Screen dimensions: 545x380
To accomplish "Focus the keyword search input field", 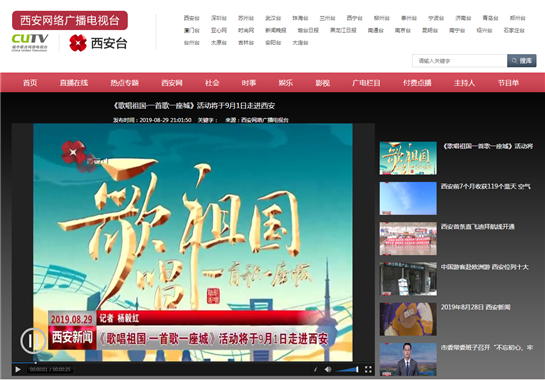I will click(459, 61).
